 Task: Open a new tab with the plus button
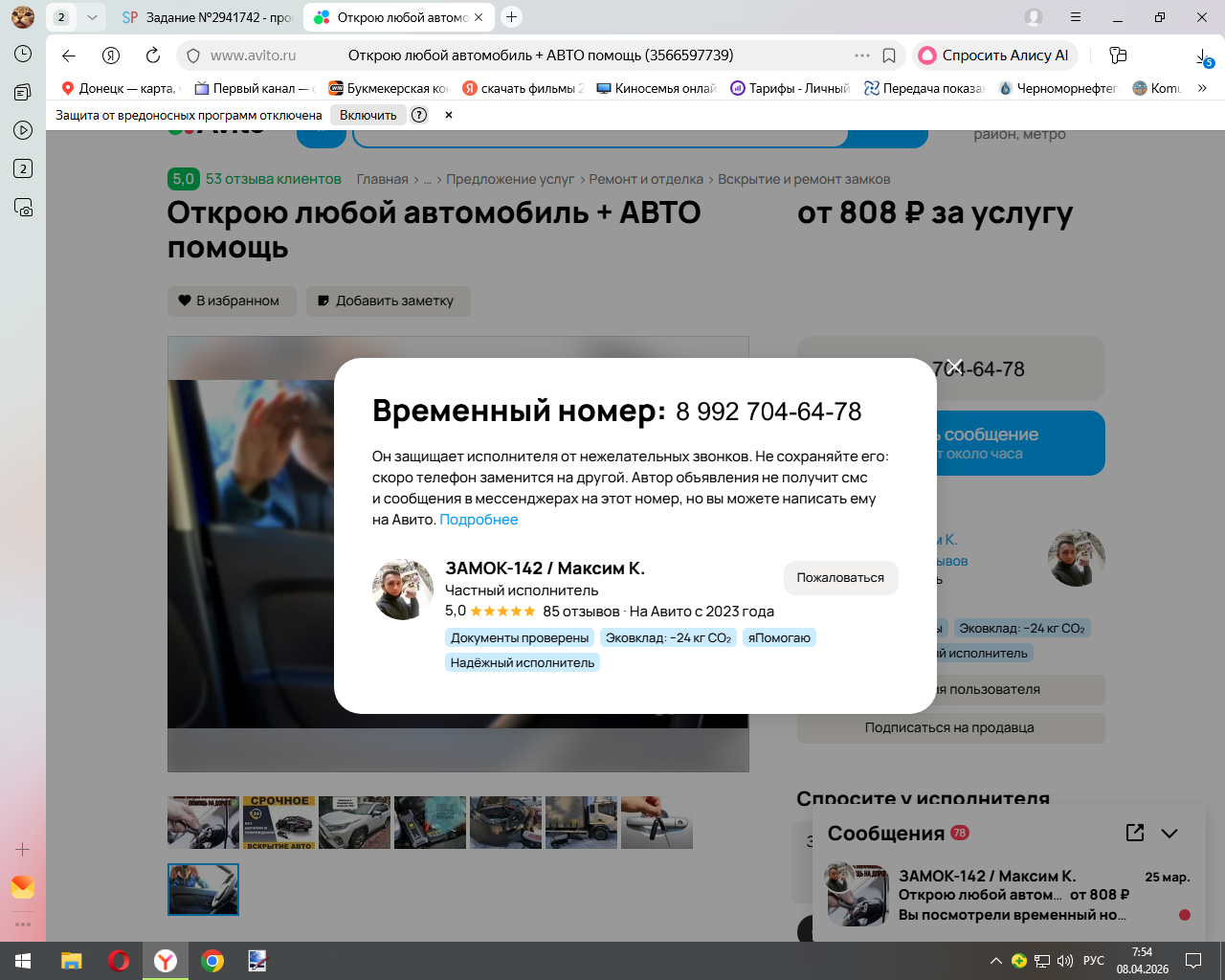pos(512,17)
